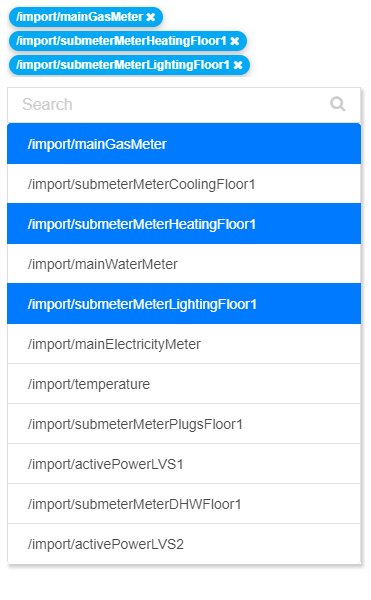Viewport: 371px width, 600px height.
Task: Click into the Search input field
Action: click(184, 105)
